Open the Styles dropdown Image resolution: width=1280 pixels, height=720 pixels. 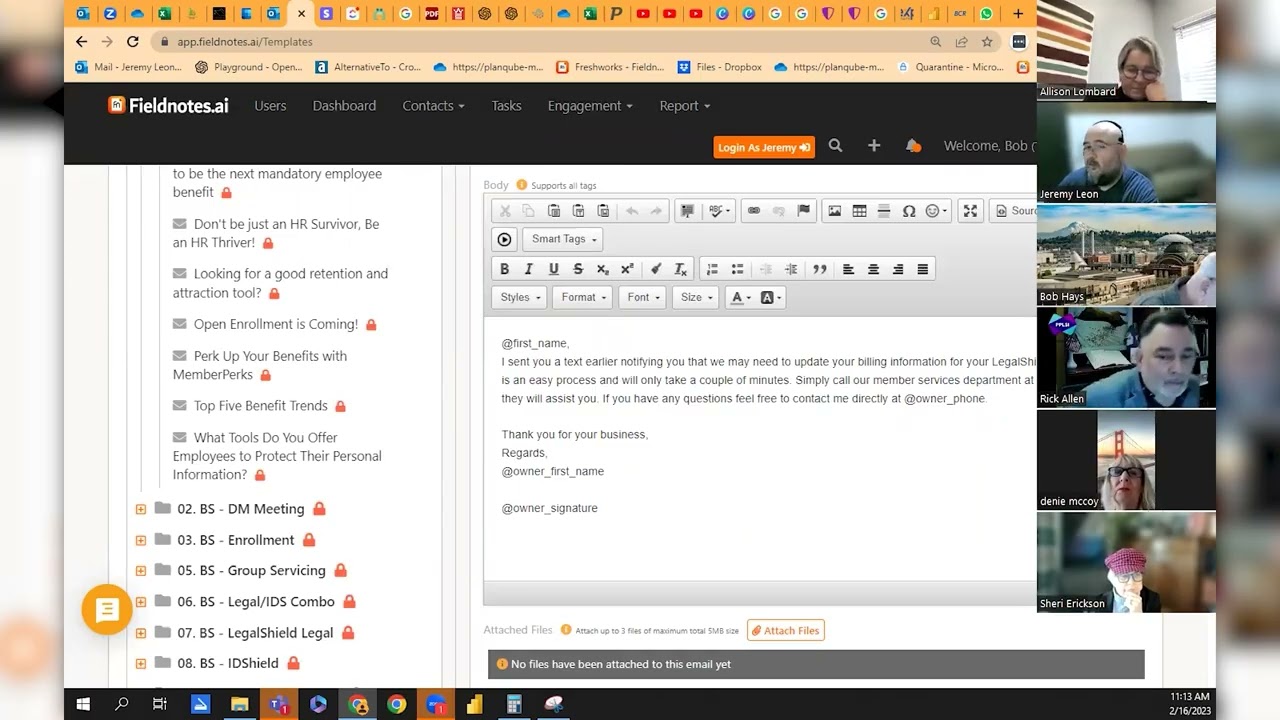pyautogui.click(x=520, y=297)
